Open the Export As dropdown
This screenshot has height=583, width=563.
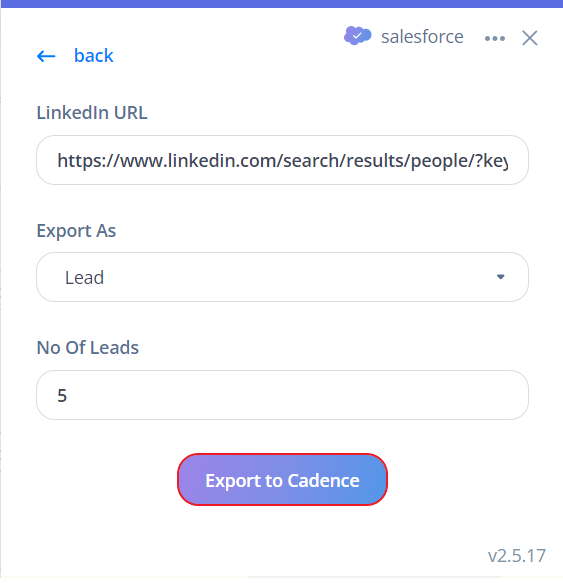click(x=282, y=277)
